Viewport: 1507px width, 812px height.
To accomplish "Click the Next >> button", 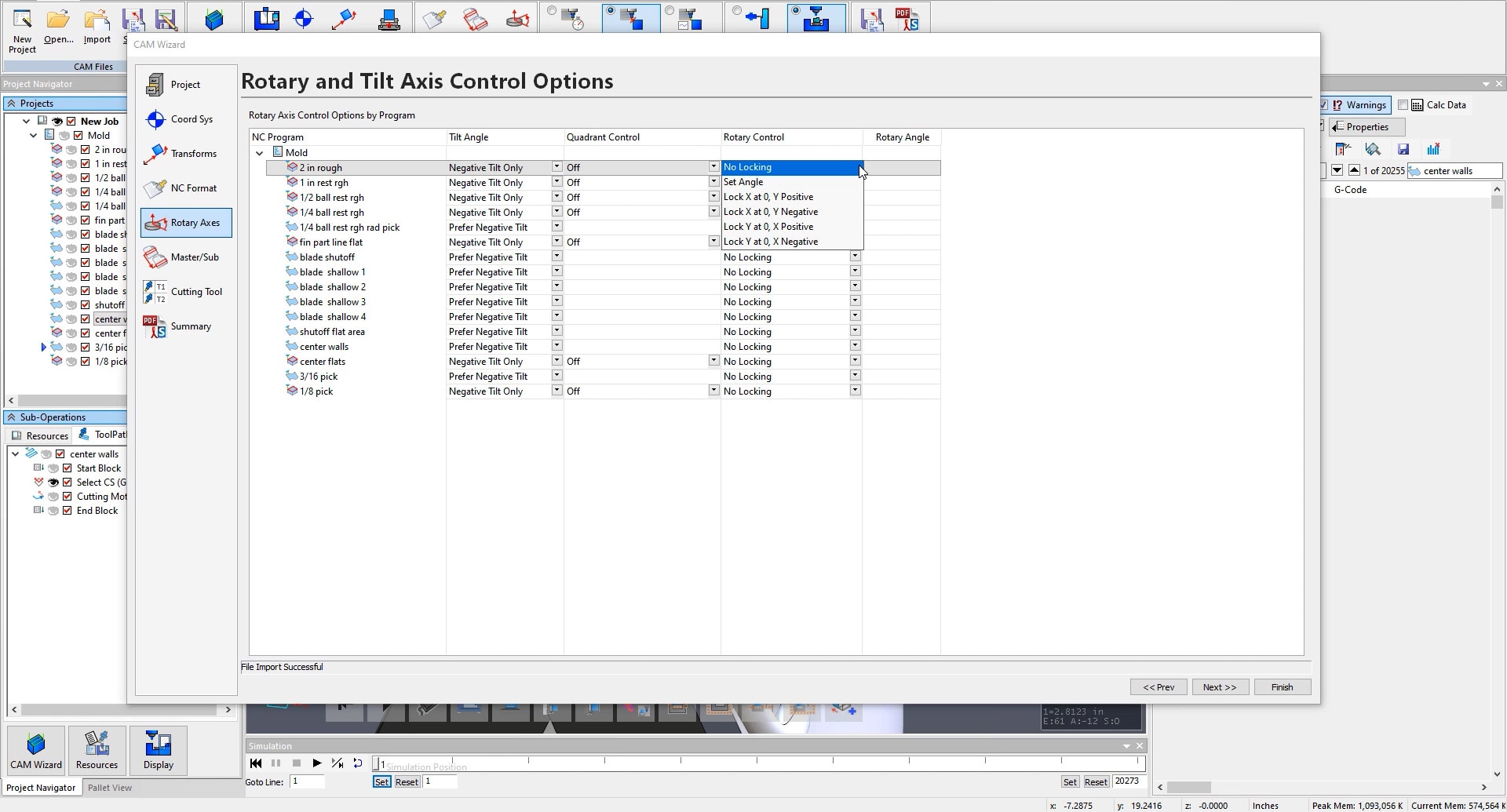I will [x=1219, y=687].
